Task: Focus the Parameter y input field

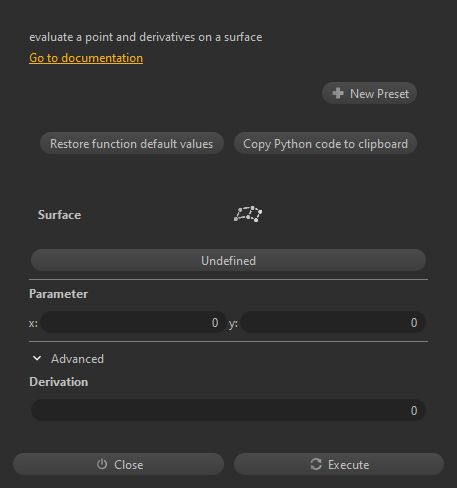Action: (333, 322)
